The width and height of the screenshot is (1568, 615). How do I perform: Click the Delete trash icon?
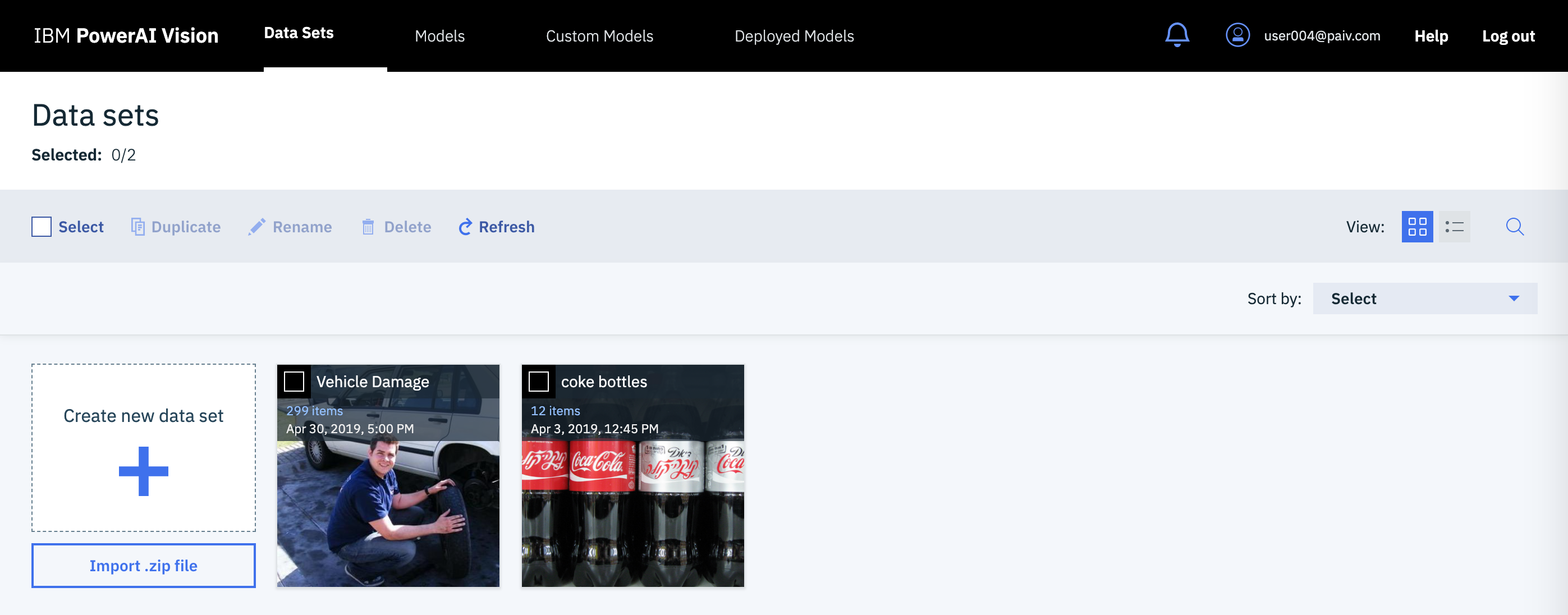pyautogui.click(x=368, y=227)
